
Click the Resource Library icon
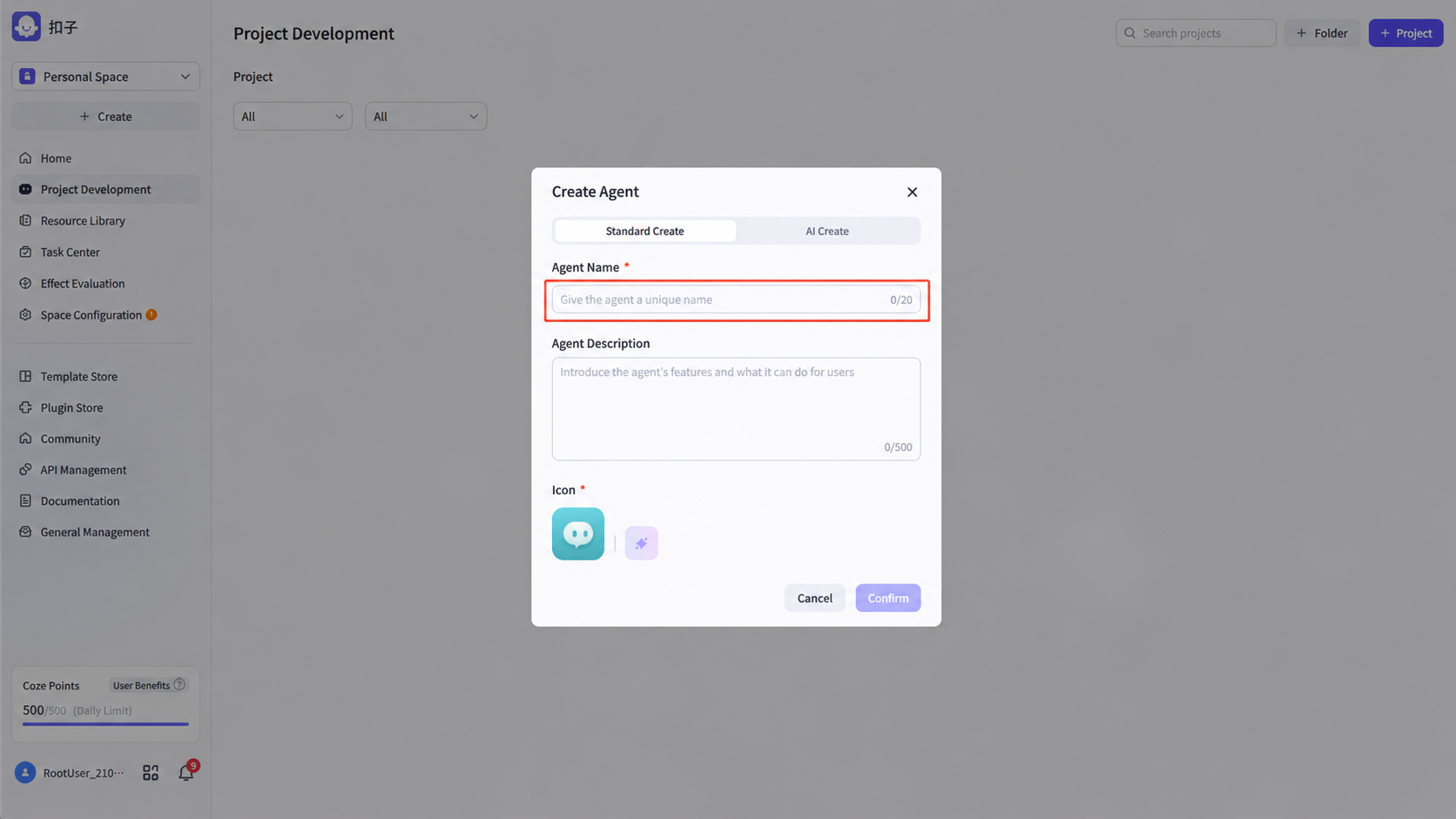(25, 221)
